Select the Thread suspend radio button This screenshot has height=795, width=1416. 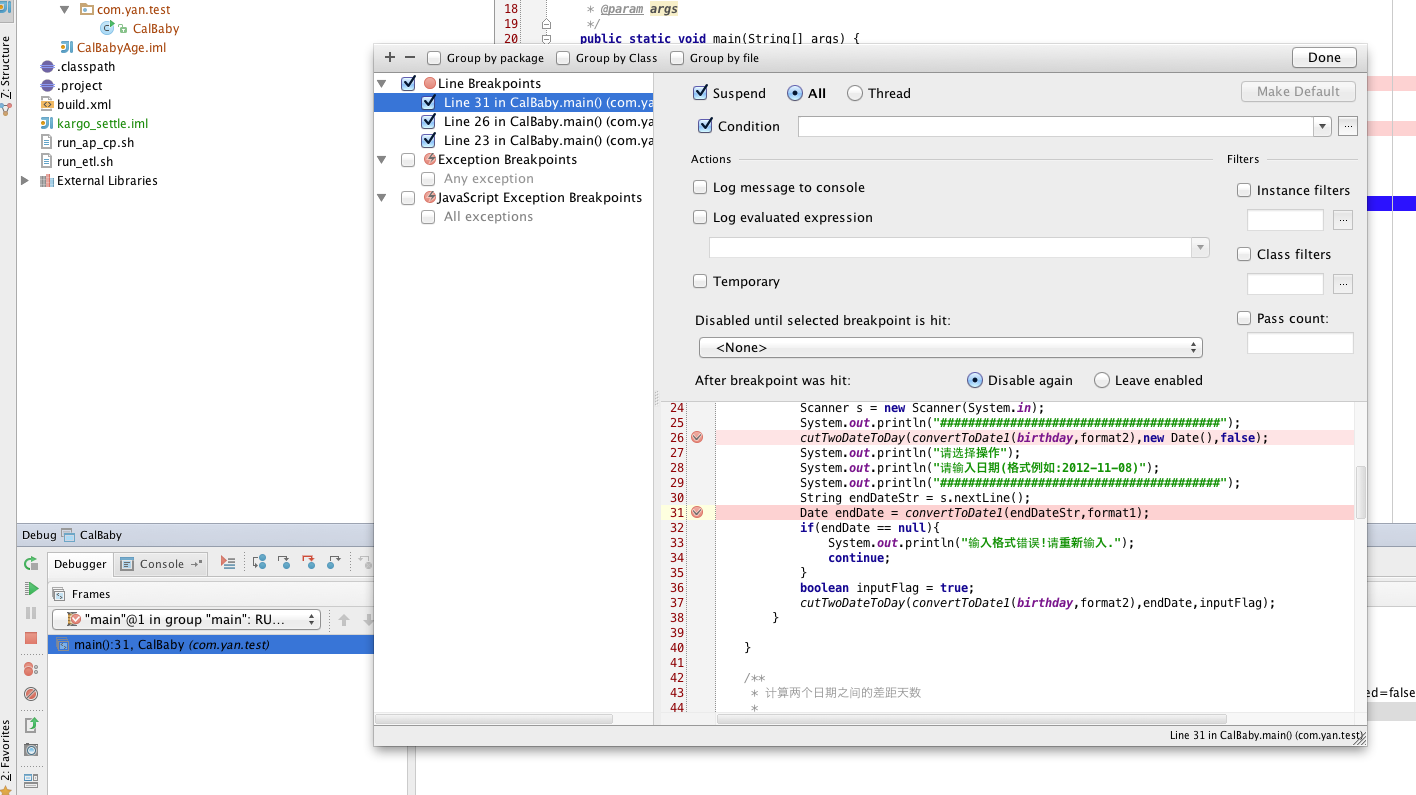point(855,94)
